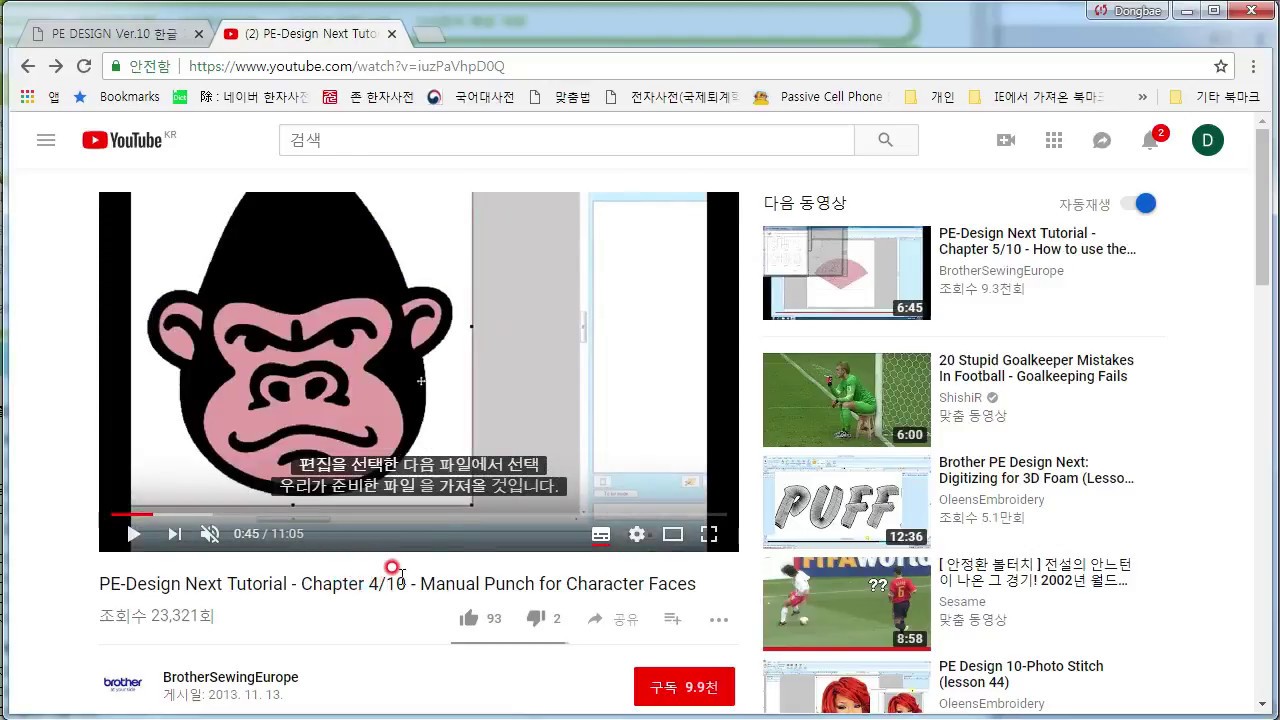Bookmark this page with the star icon
Screen dimensions: 1280x720
coord(1221,66)
